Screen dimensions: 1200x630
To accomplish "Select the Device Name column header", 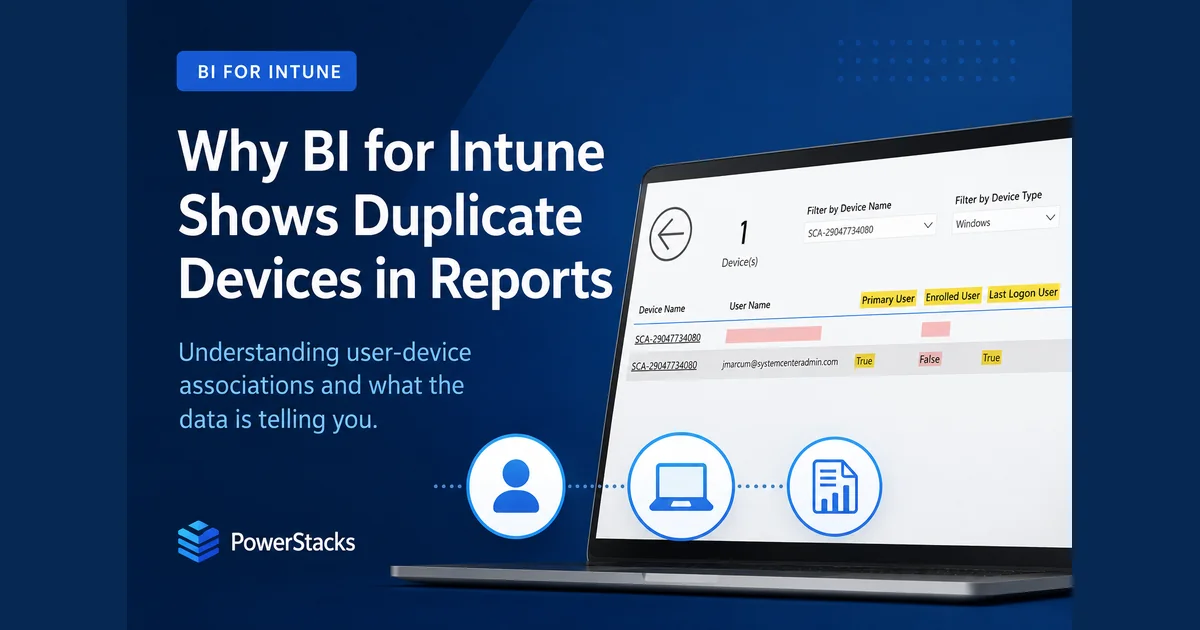I will [662, 309].
